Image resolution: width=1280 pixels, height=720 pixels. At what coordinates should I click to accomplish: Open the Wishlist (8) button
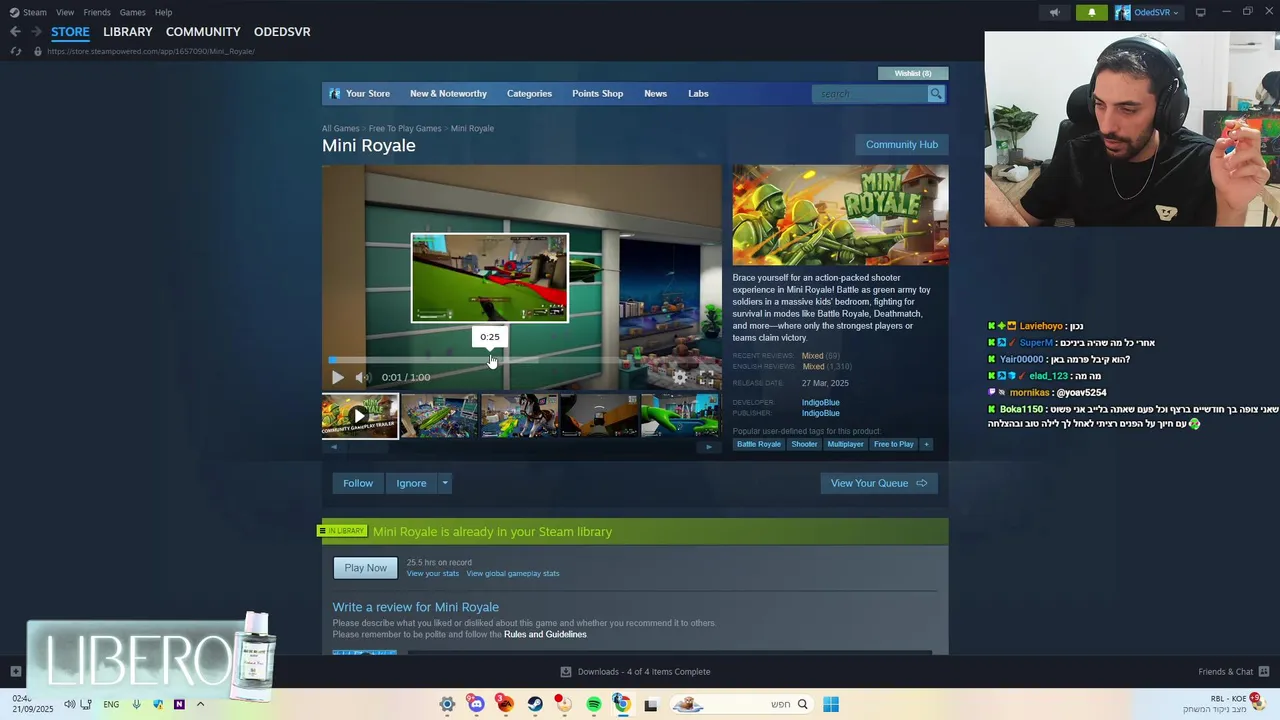(x=913, y=73)
